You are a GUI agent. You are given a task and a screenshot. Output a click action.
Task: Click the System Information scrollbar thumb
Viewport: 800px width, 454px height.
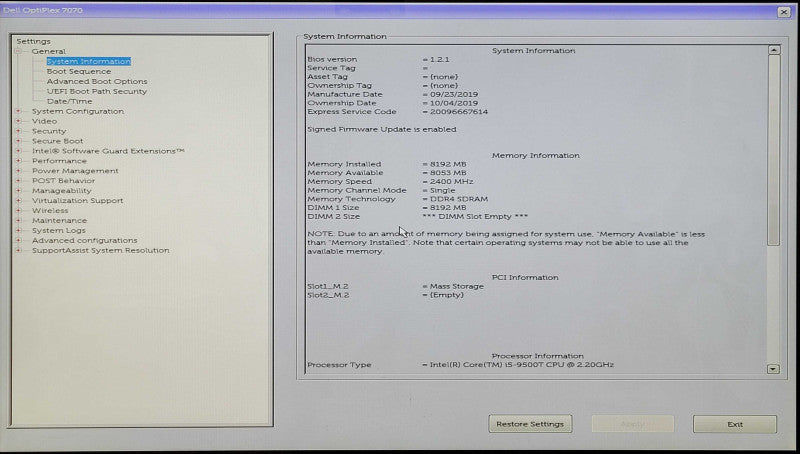[774, 150]
